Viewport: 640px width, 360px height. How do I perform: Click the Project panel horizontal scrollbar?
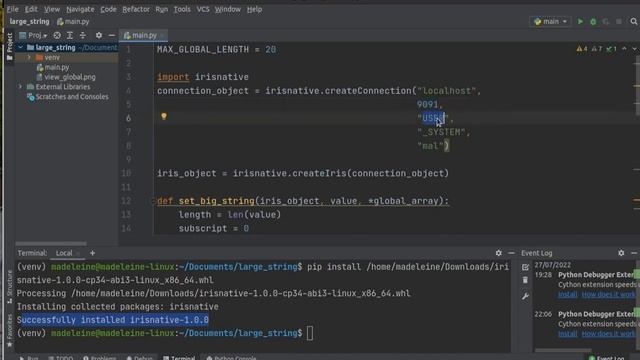tap(51, 244)
